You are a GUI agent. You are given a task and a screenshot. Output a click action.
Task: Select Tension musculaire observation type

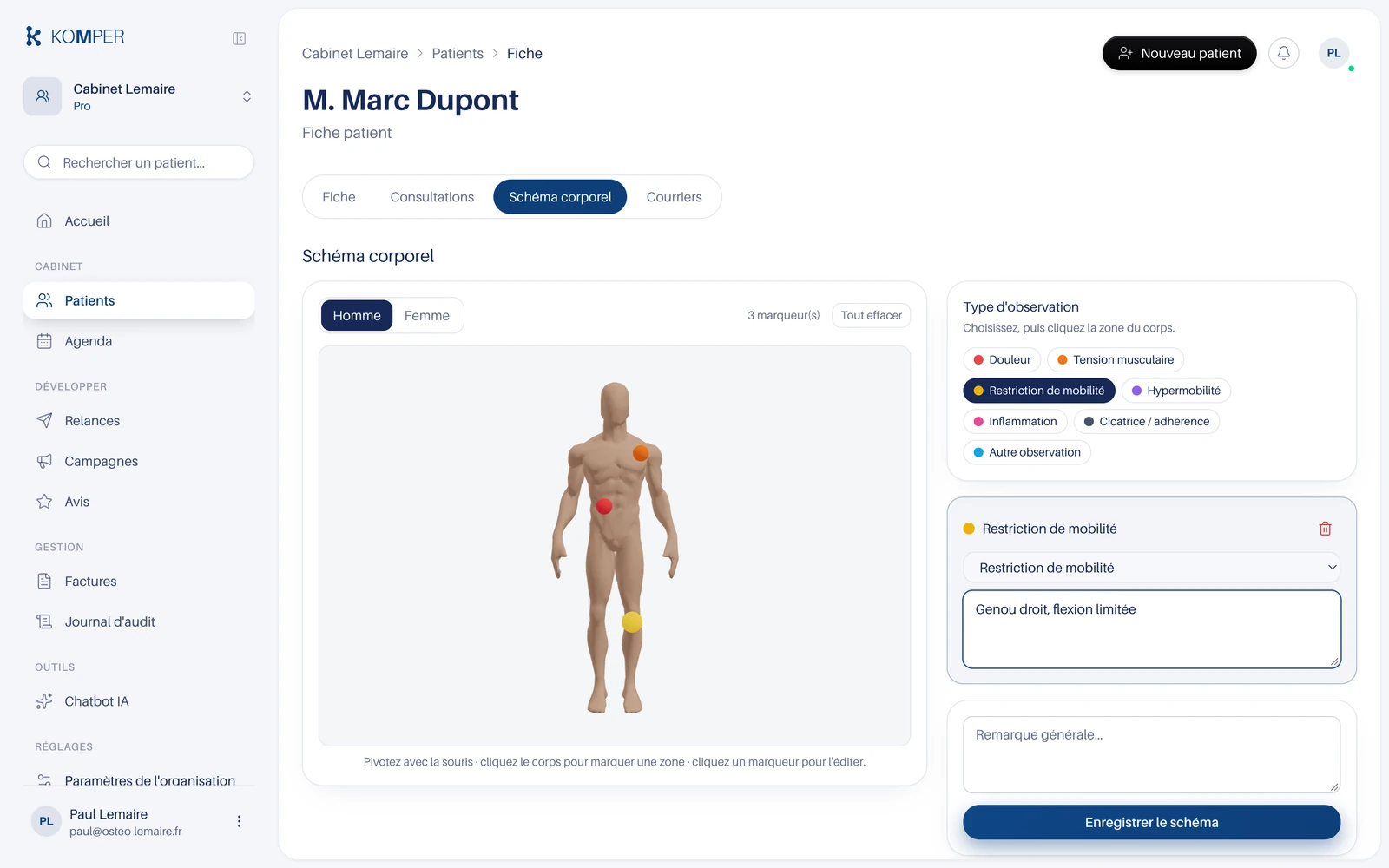point(1116,359)
